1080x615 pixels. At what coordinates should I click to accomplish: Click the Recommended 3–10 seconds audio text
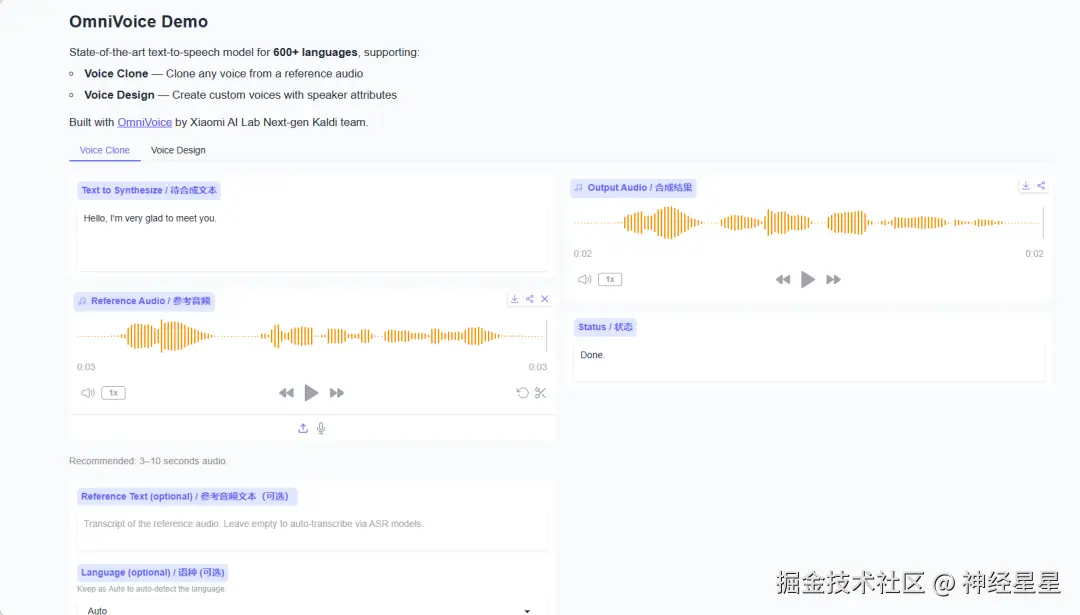click(148, 461)
